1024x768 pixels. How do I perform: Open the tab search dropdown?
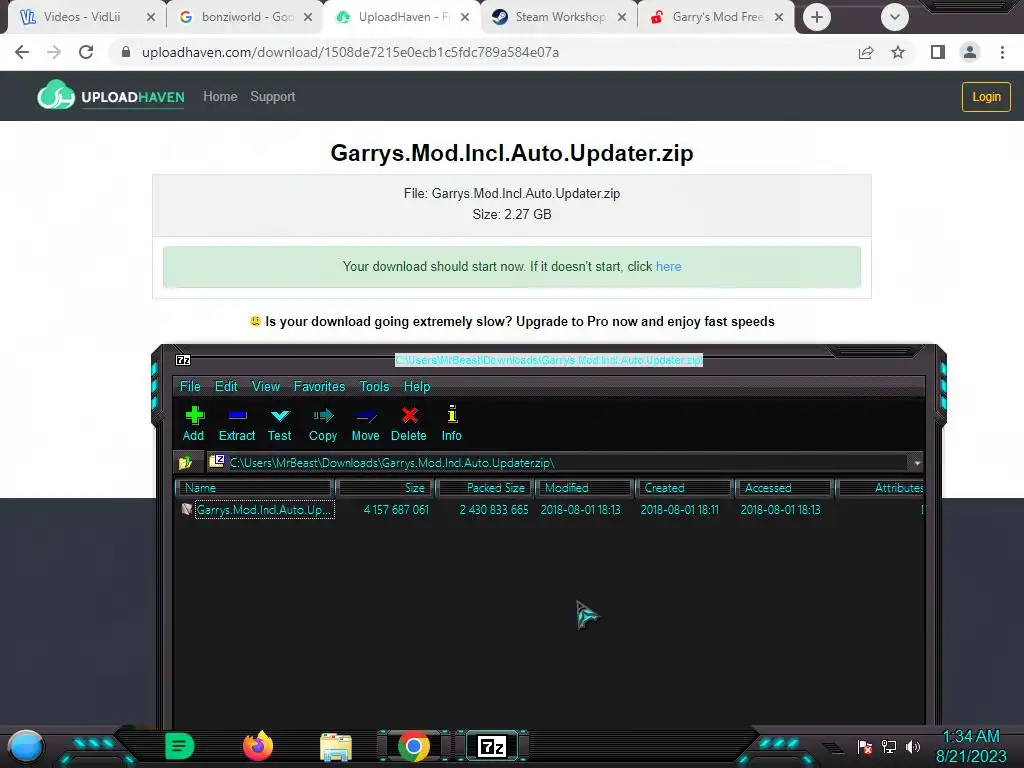click(895, 17)
